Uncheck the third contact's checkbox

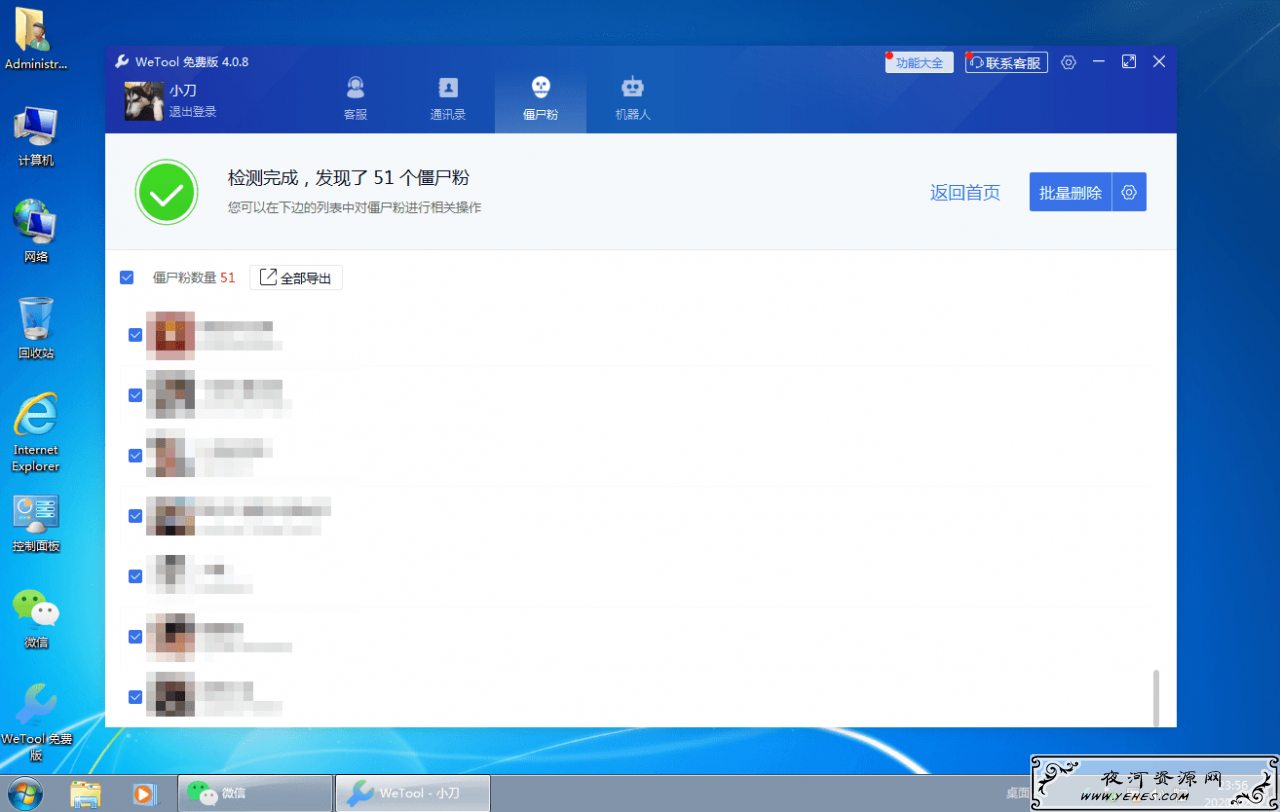(135, 455)
